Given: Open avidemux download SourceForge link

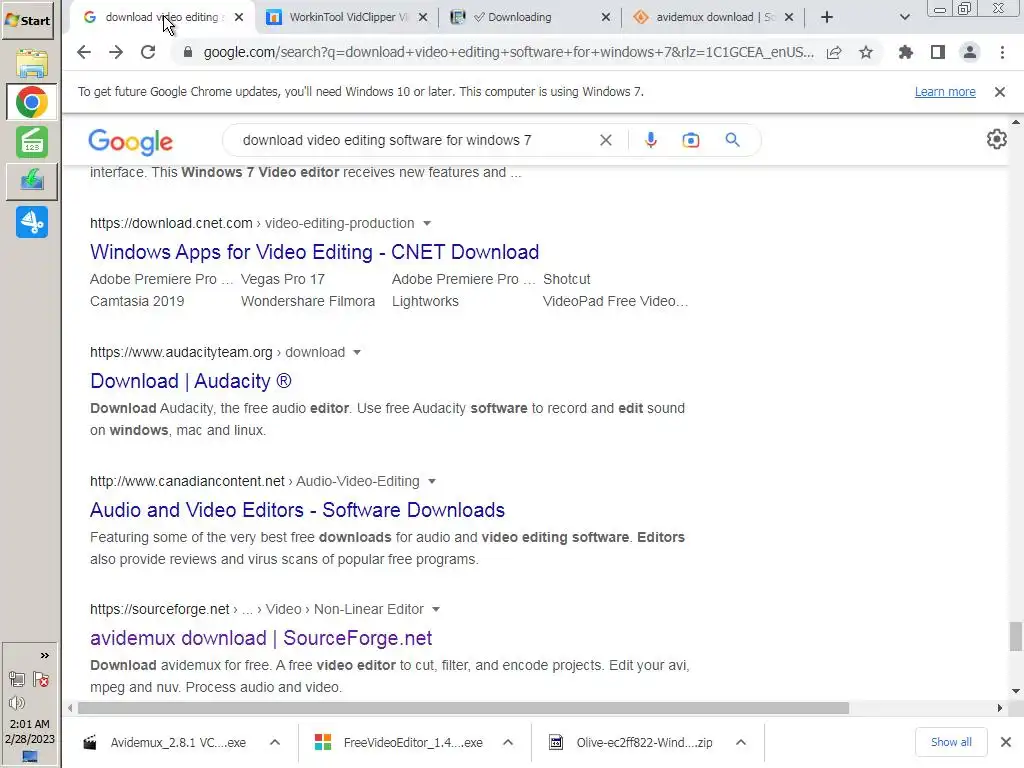Looking at the screenshot, I should (x=261, y=638).
